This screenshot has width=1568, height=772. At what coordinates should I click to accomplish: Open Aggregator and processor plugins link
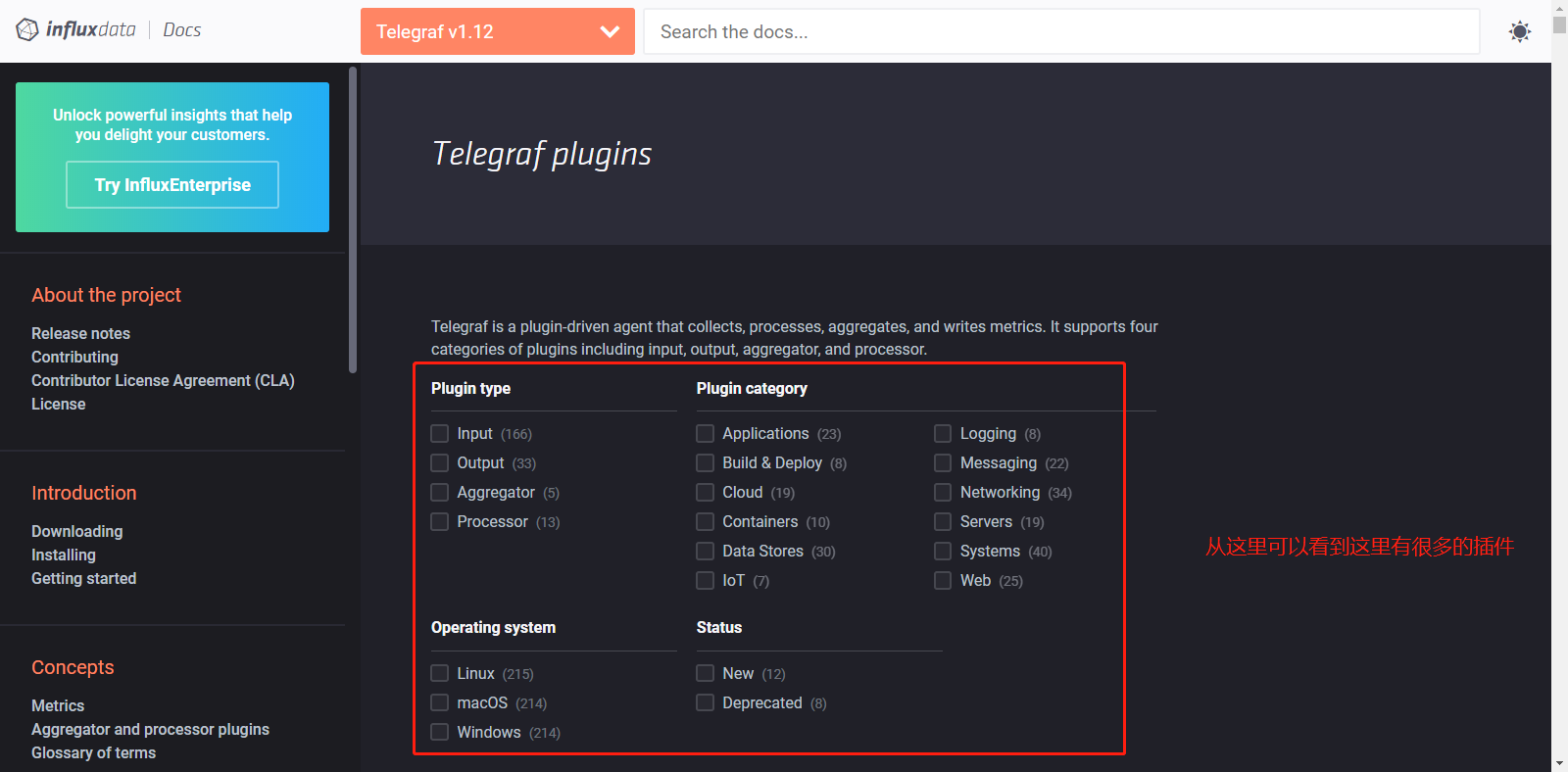tap(150, 729)
